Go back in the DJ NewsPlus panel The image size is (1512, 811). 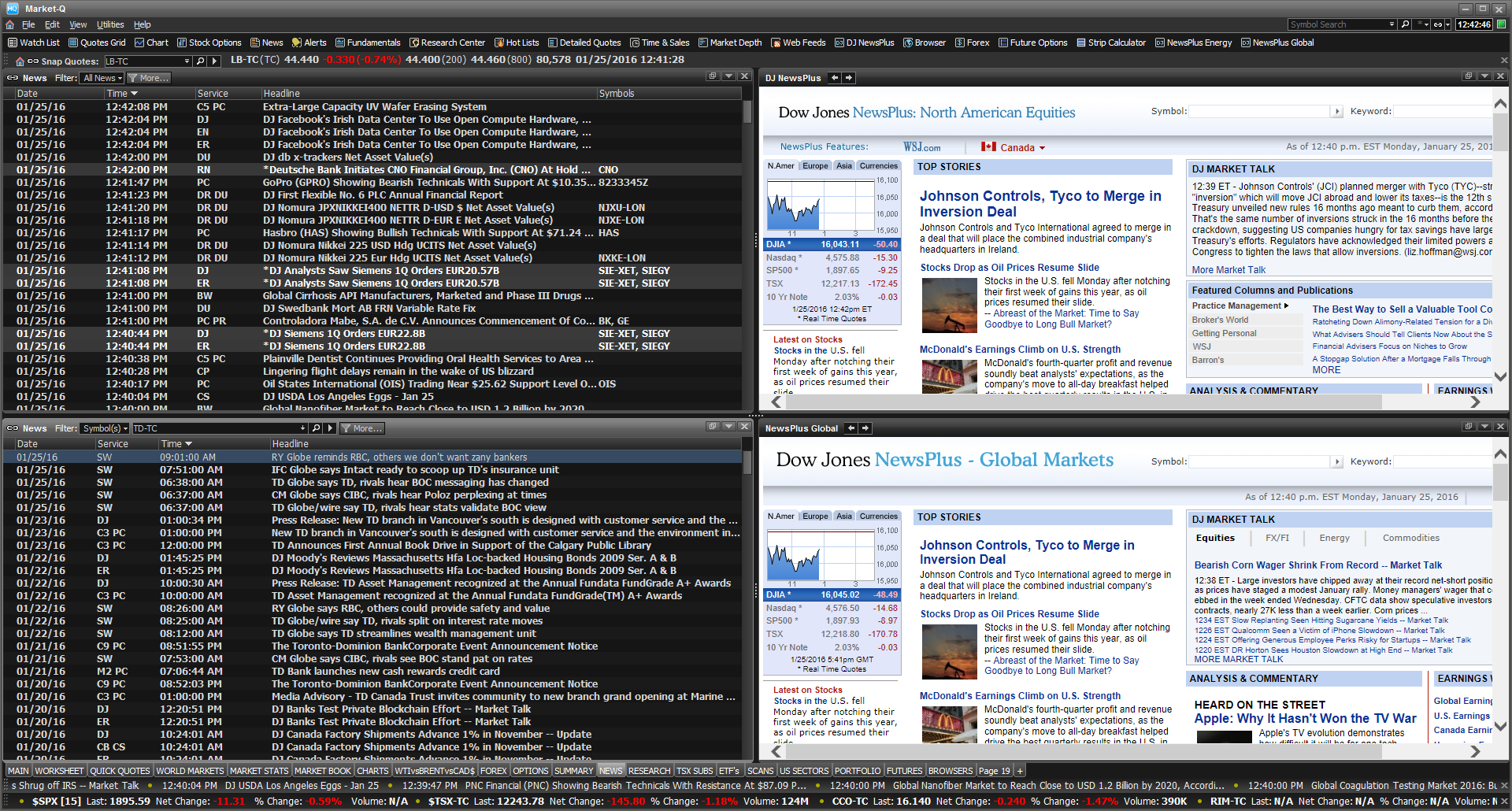pos(835,78)
